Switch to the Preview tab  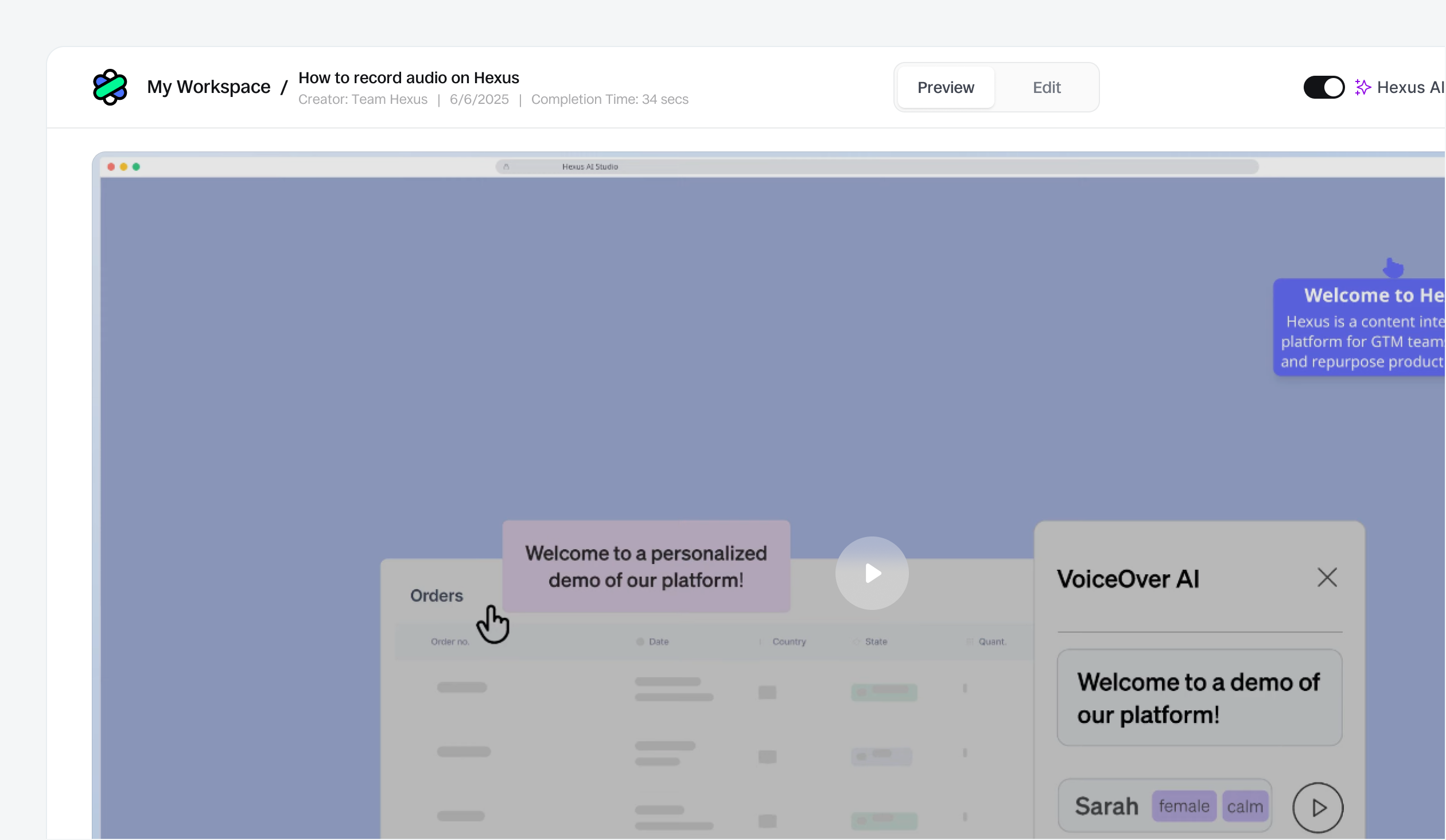[x=945, y=87]
